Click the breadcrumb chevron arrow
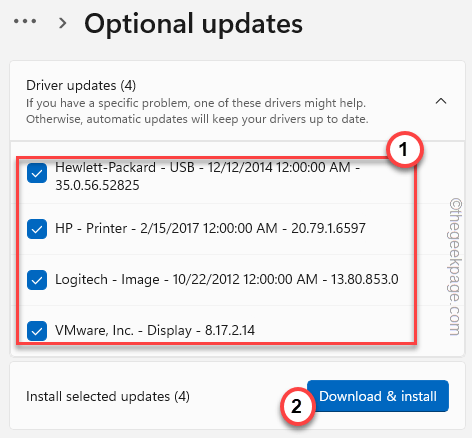Viewport: 472px width, 438px height. 62,23
